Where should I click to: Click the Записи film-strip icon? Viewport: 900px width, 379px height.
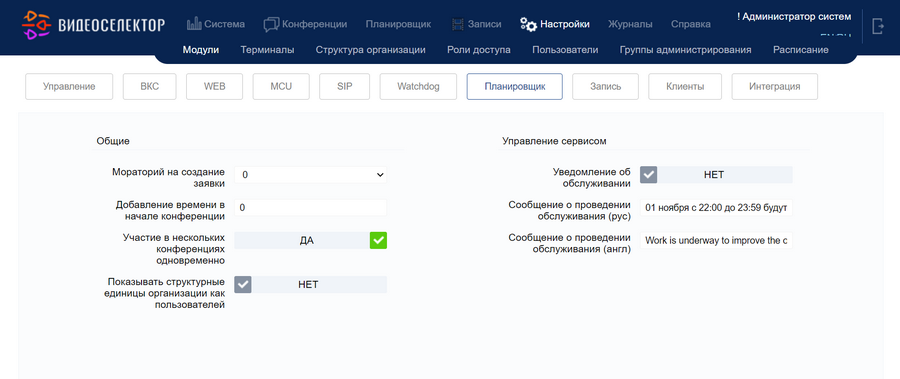click(x=457, y=24)
